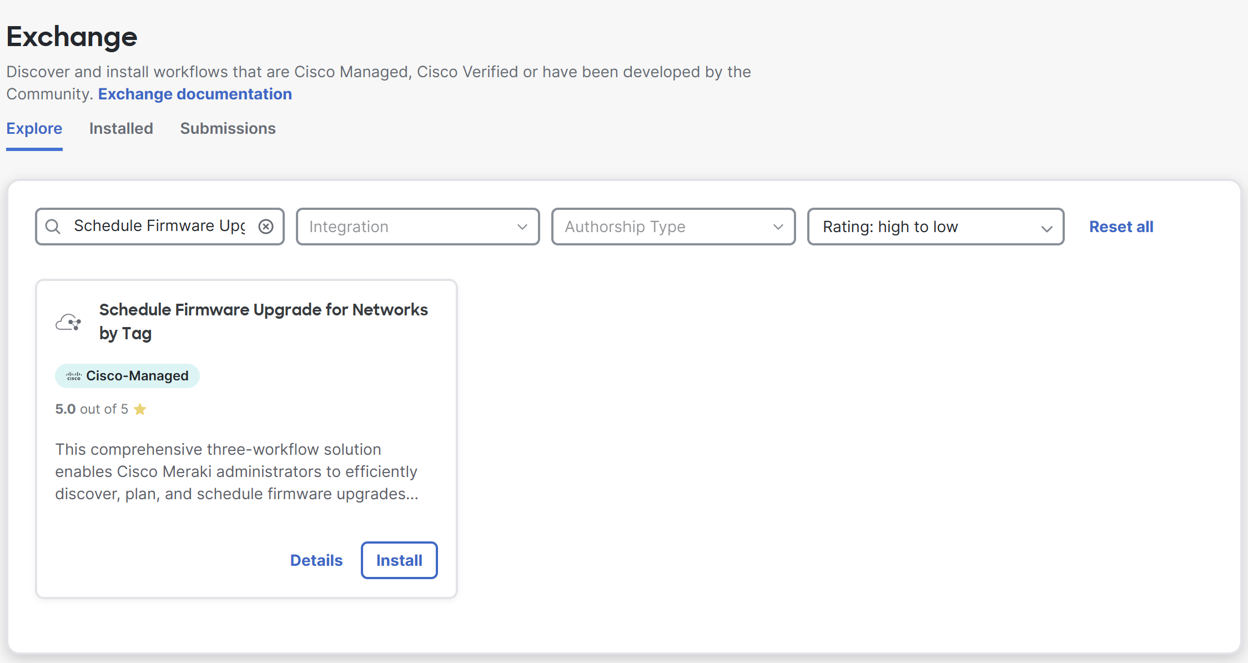The width and height of the screenshot is (1248, 663).
Task: Open the Authorship Type dropdown
Action: point(674,227)
